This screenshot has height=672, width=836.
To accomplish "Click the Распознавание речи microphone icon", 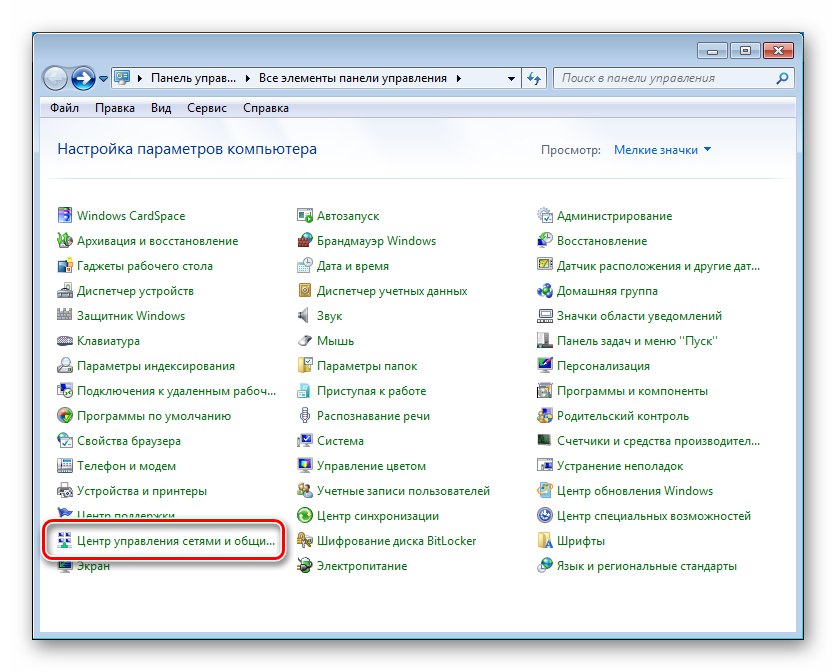I will 304,415.
